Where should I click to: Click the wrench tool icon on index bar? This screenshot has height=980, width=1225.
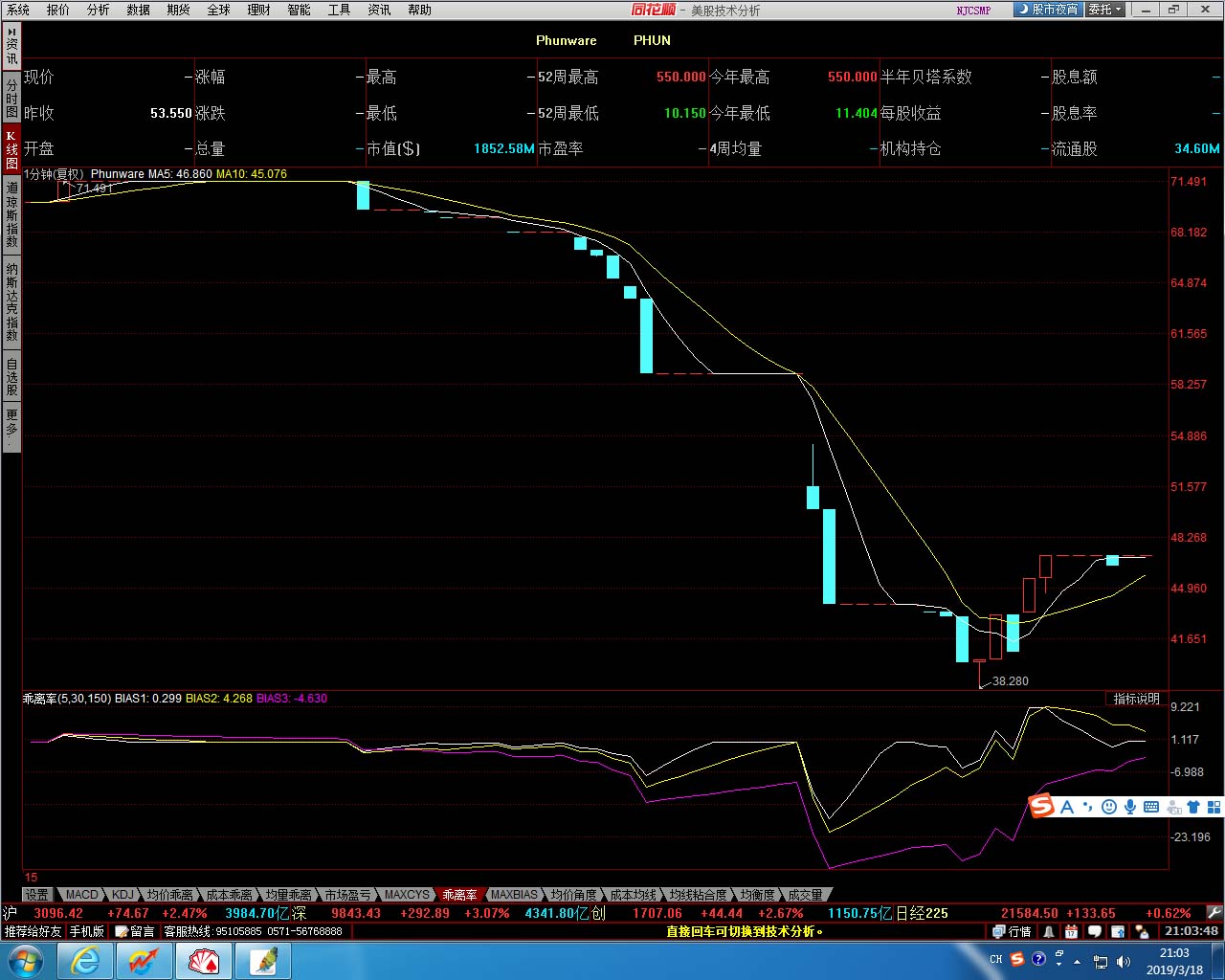click(1214, 913)
